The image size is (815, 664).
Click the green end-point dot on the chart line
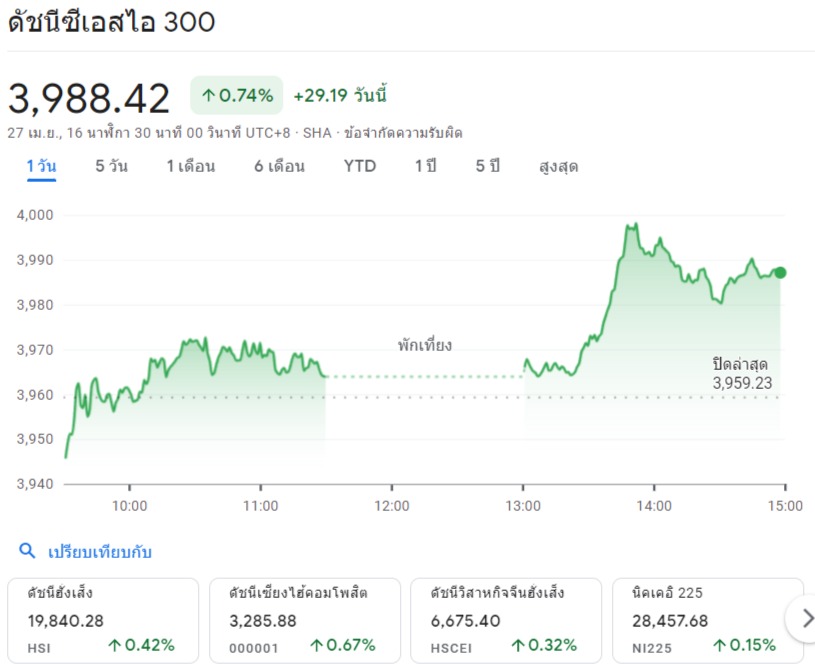pos(780,272)
